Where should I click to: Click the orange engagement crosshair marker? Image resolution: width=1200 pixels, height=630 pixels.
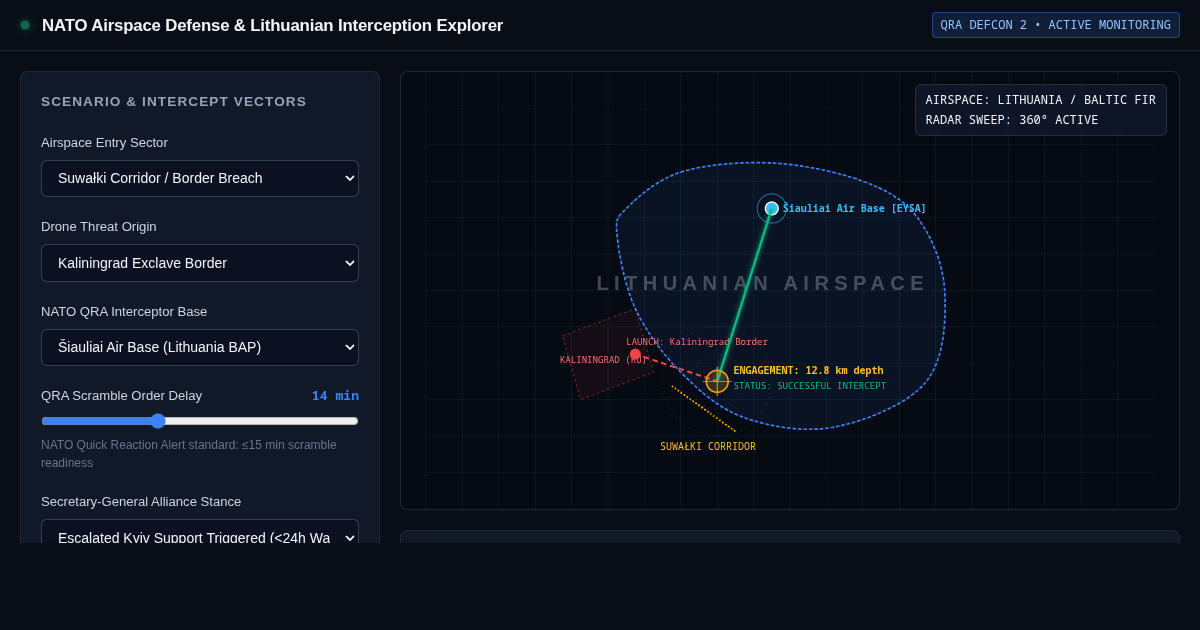point(717,381)
